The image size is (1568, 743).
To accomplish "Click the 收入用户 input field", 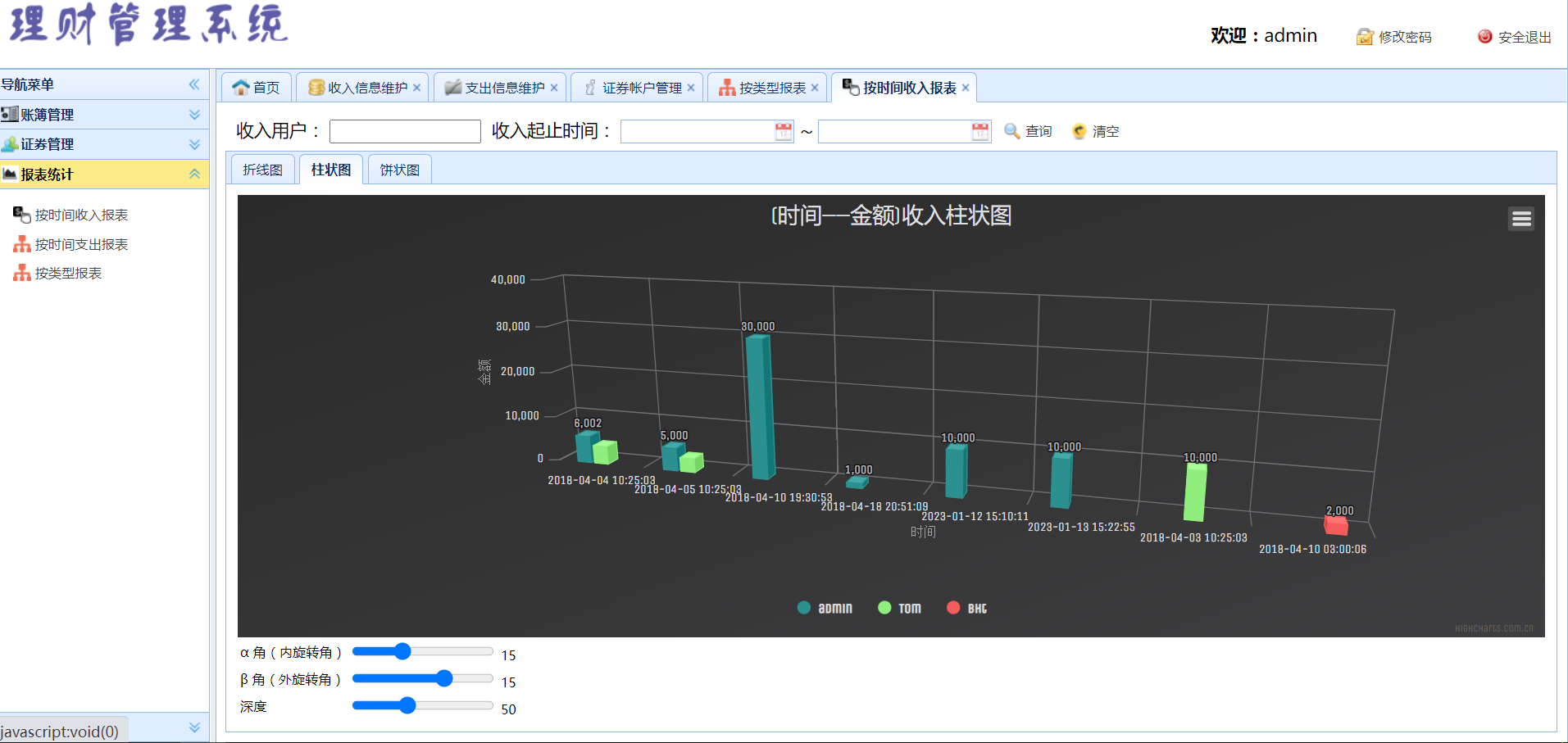I will click(405, 131).
